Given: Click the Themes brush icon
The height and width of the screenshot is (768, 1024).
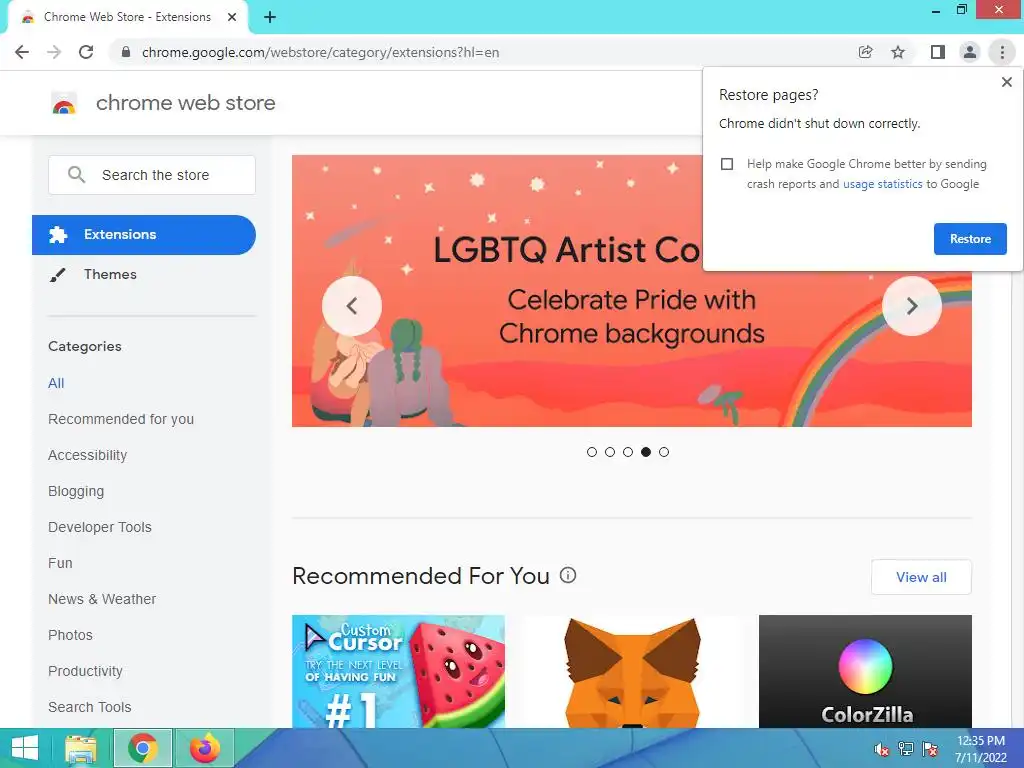Looking at the screenshot, I should pyautogui.click(x=57, y=275).
